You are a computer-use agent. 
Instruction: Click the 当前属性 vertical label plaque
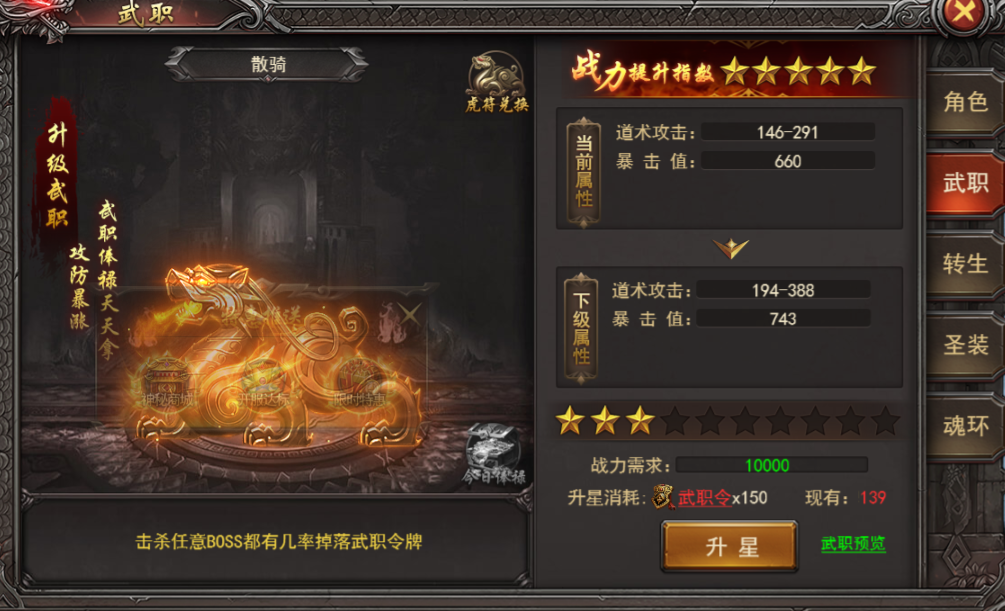pos(583,172)
